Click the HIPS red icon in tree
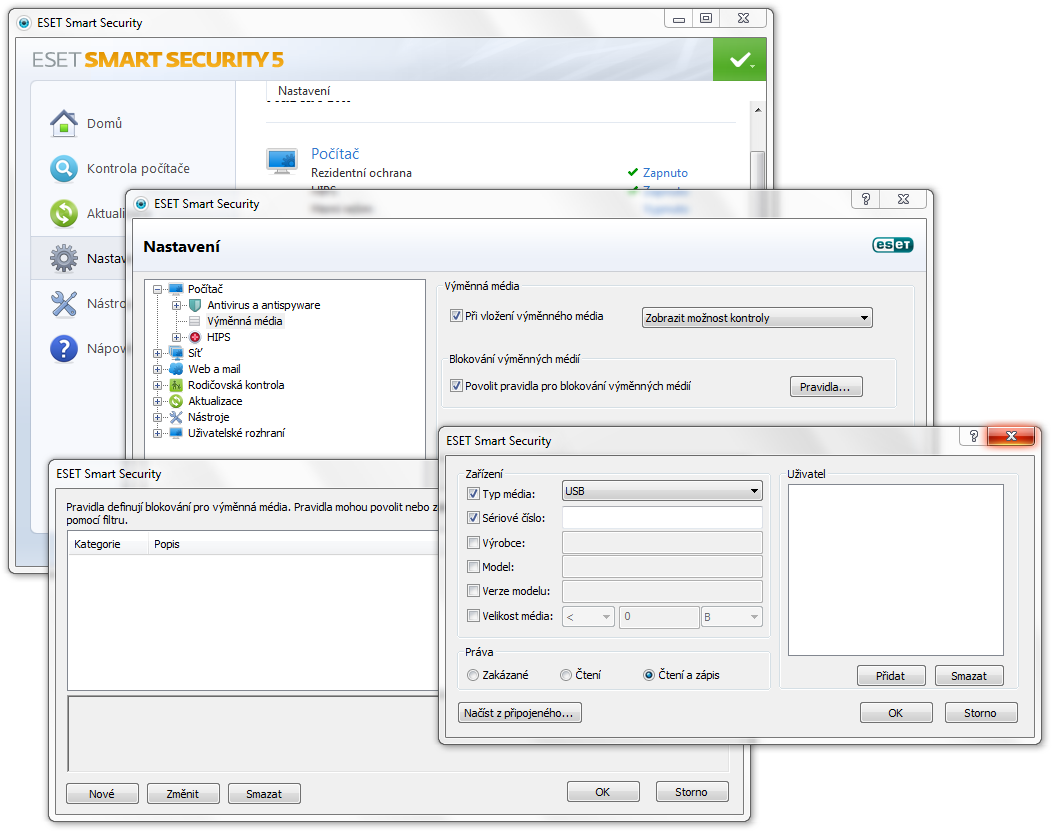Screen dimensions: 1053x833 [195, 337]
